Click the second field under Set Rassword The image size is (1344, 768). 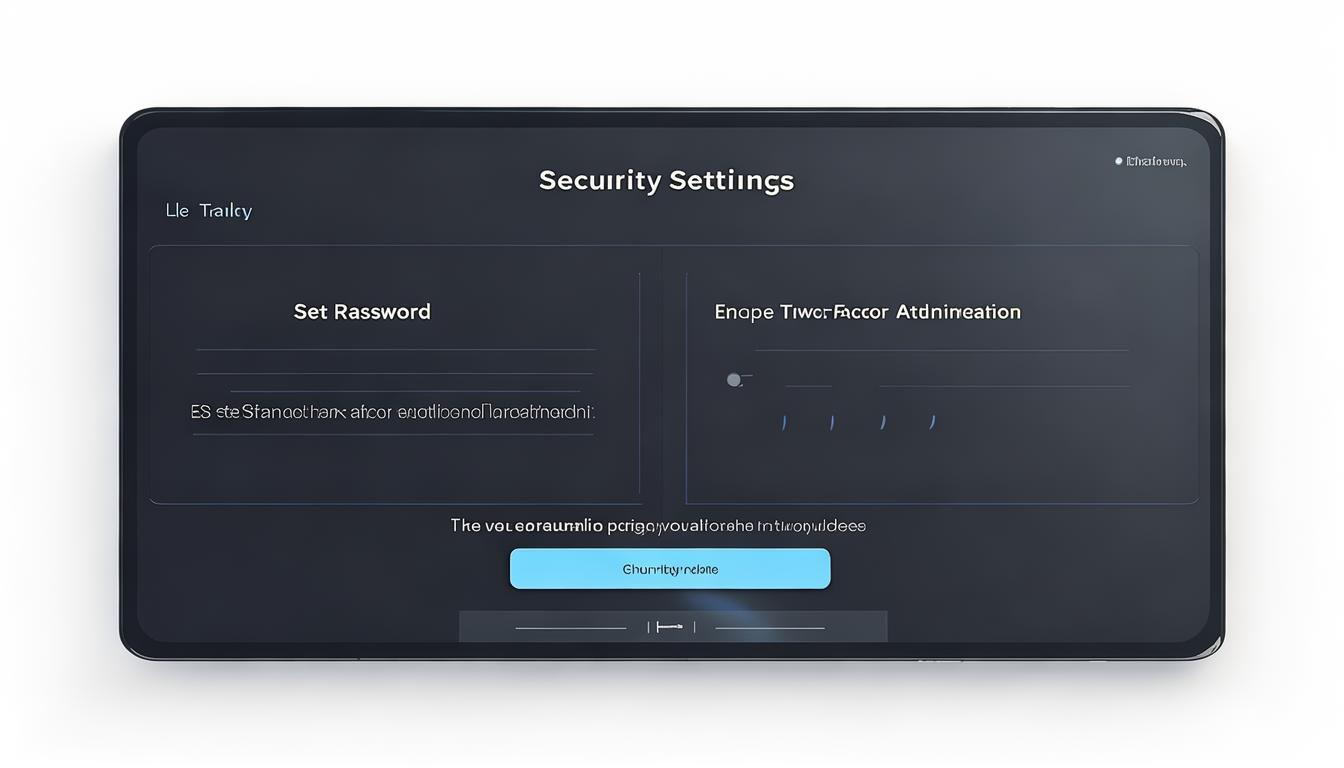(x=396, y=373)
